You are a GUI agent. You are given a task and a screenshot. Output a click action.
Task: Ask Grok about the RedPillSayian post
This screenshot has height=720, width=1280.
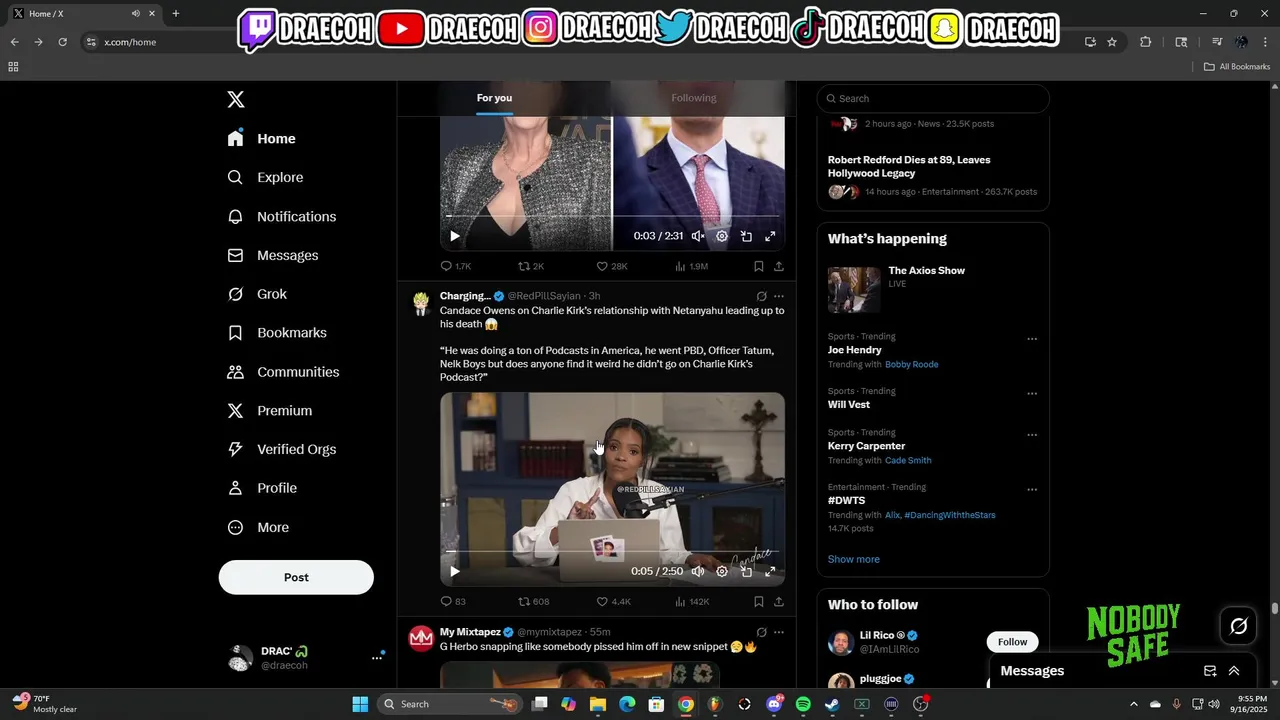point(761,296)
